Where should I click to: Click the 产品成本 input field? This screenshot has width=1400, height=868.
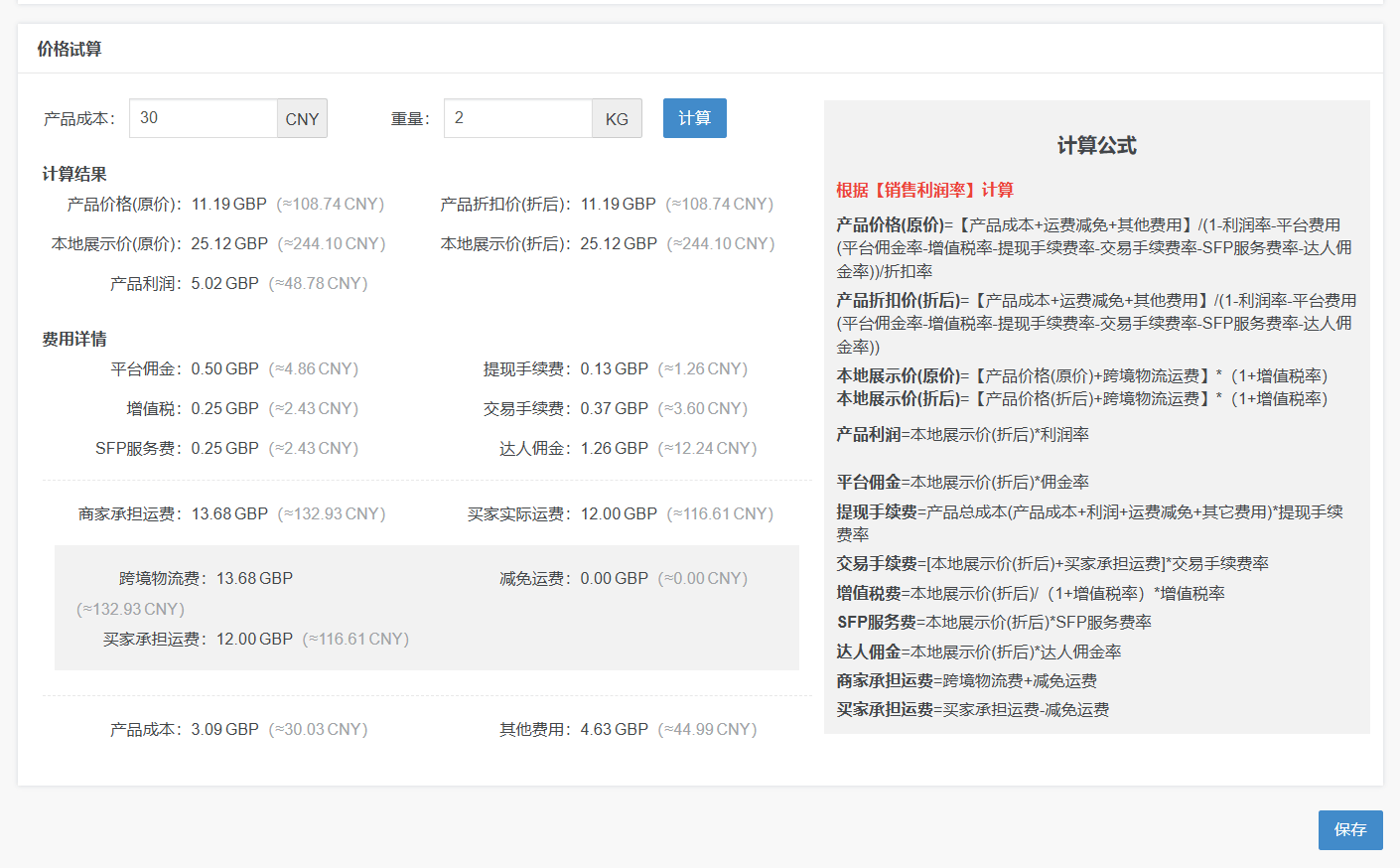[x=203, y=118]
